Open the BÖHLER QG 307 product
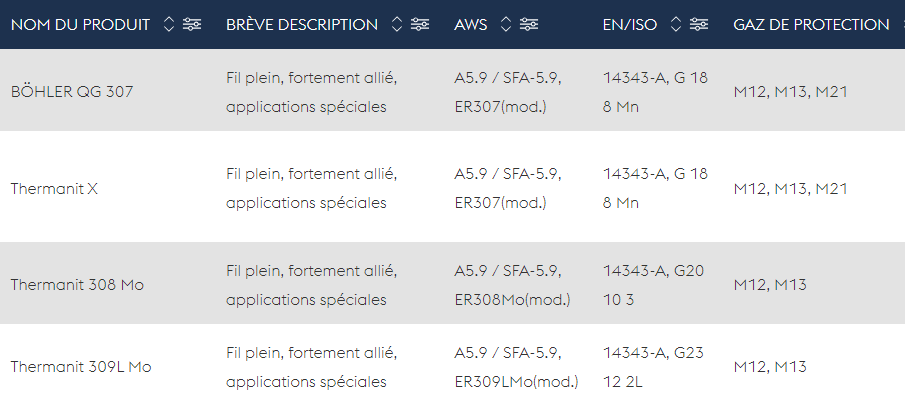Viewport: 905px width, 403px height. [x=72, y=92]
